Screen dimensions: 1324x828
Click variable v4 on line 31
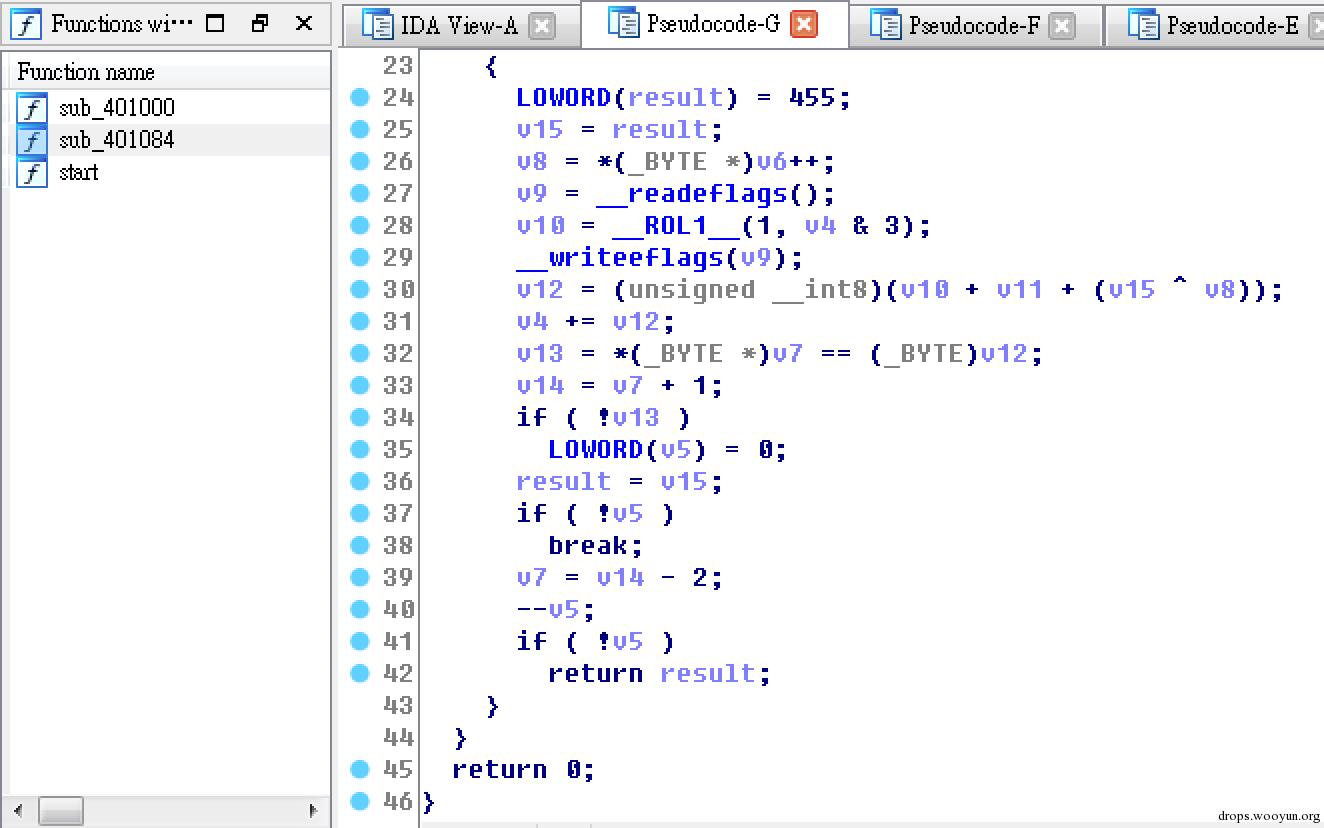coord(532,322)
